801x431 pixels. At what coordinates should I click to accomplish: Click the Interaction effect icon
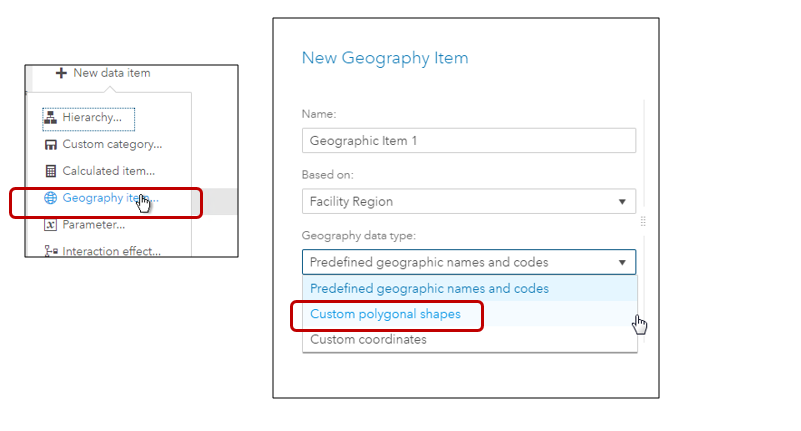[x=51, y=251]
